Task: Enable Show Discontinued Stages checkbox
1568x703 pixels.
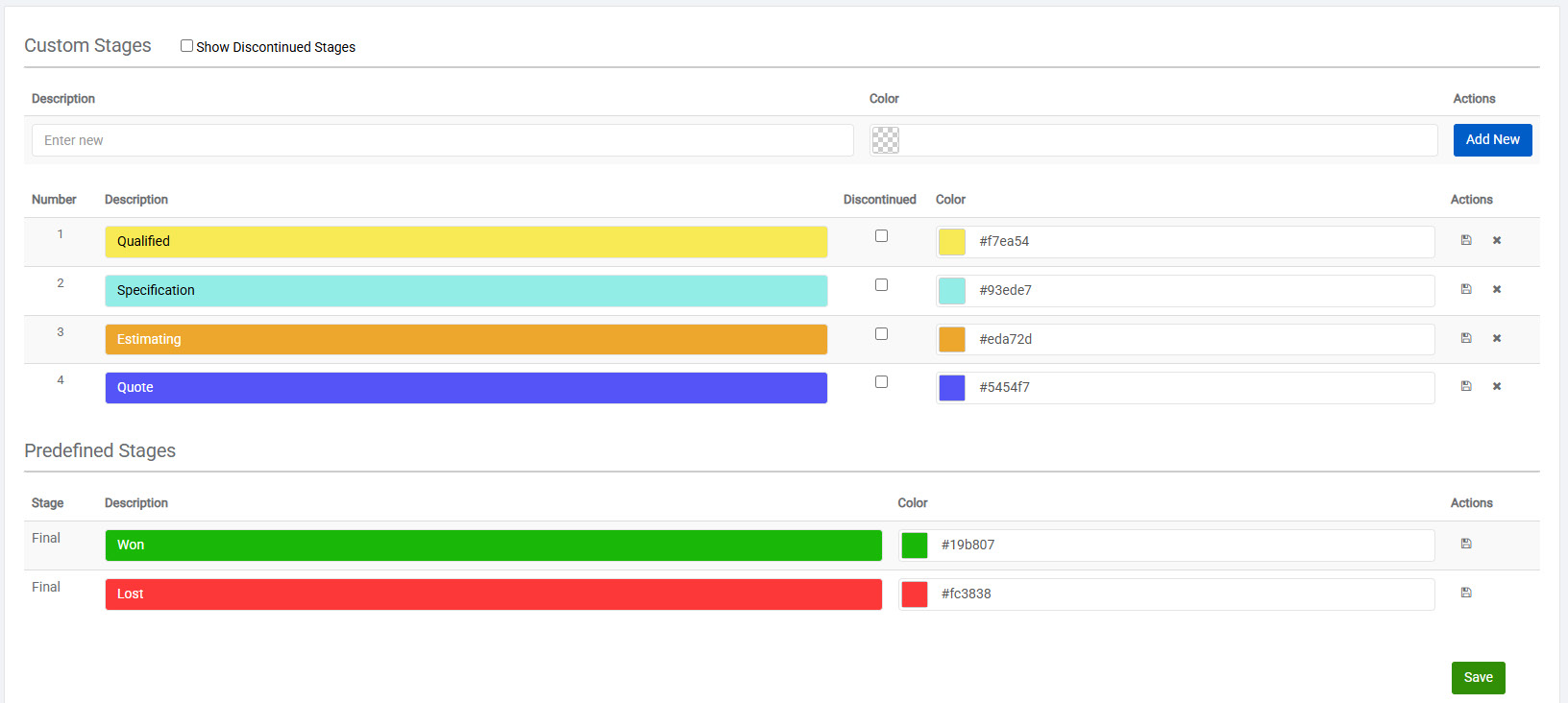Action: [x=187, y=46]
